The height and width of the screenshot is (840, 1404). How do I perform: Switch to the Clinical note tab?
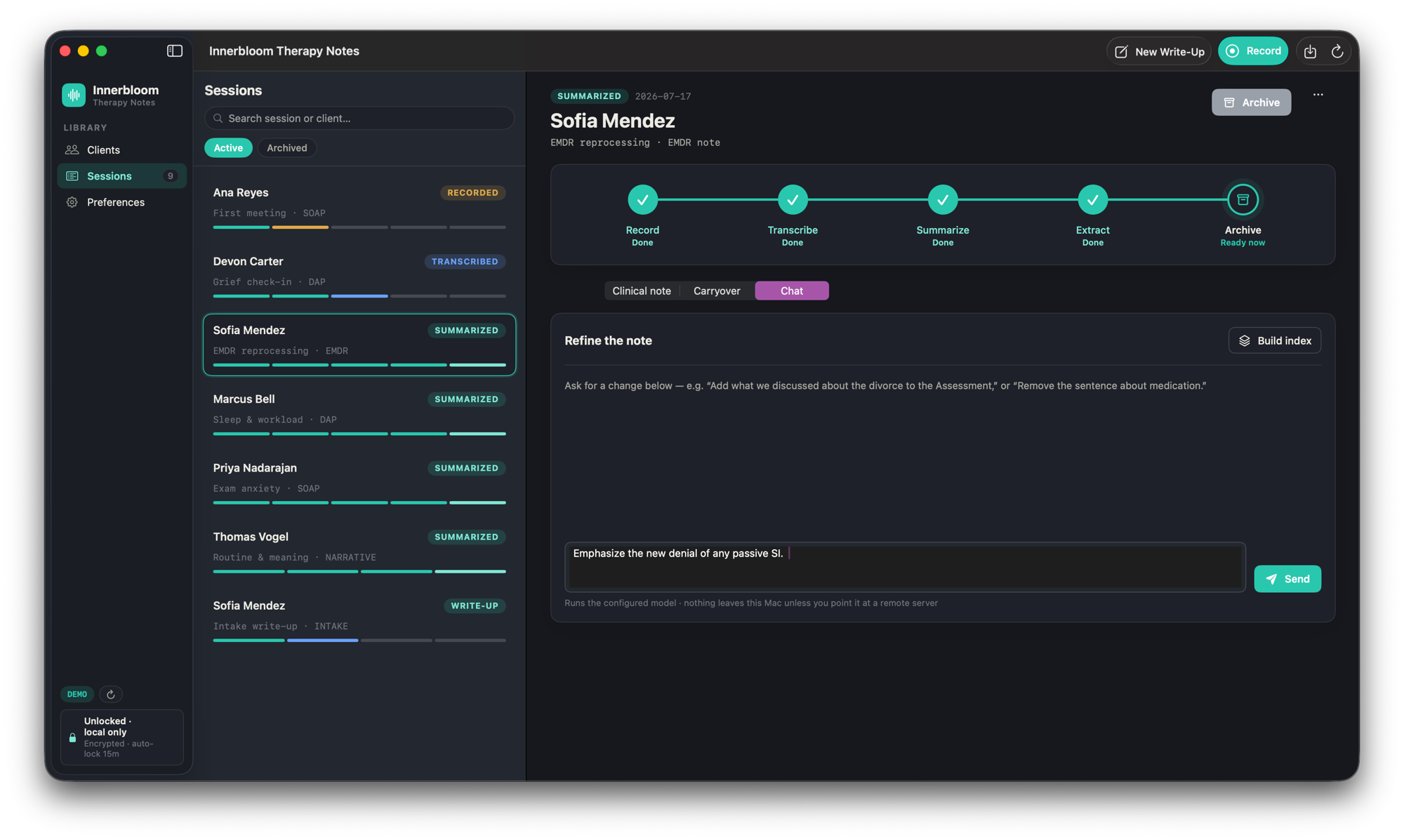(642, 291)
